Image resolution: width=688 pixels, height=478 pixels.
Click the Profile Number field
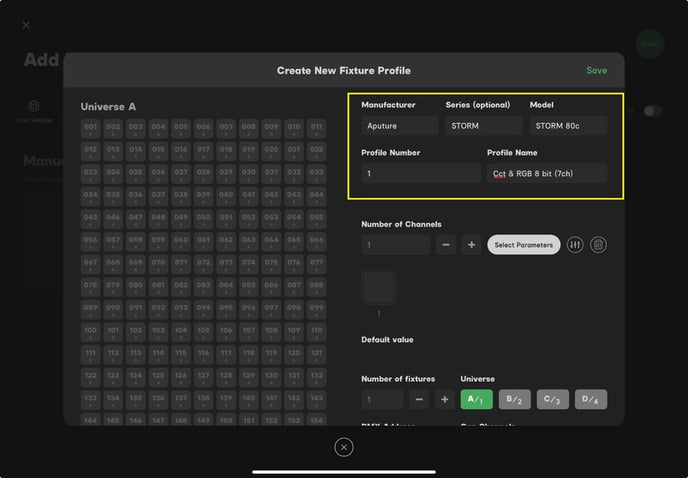pos(421,173)
